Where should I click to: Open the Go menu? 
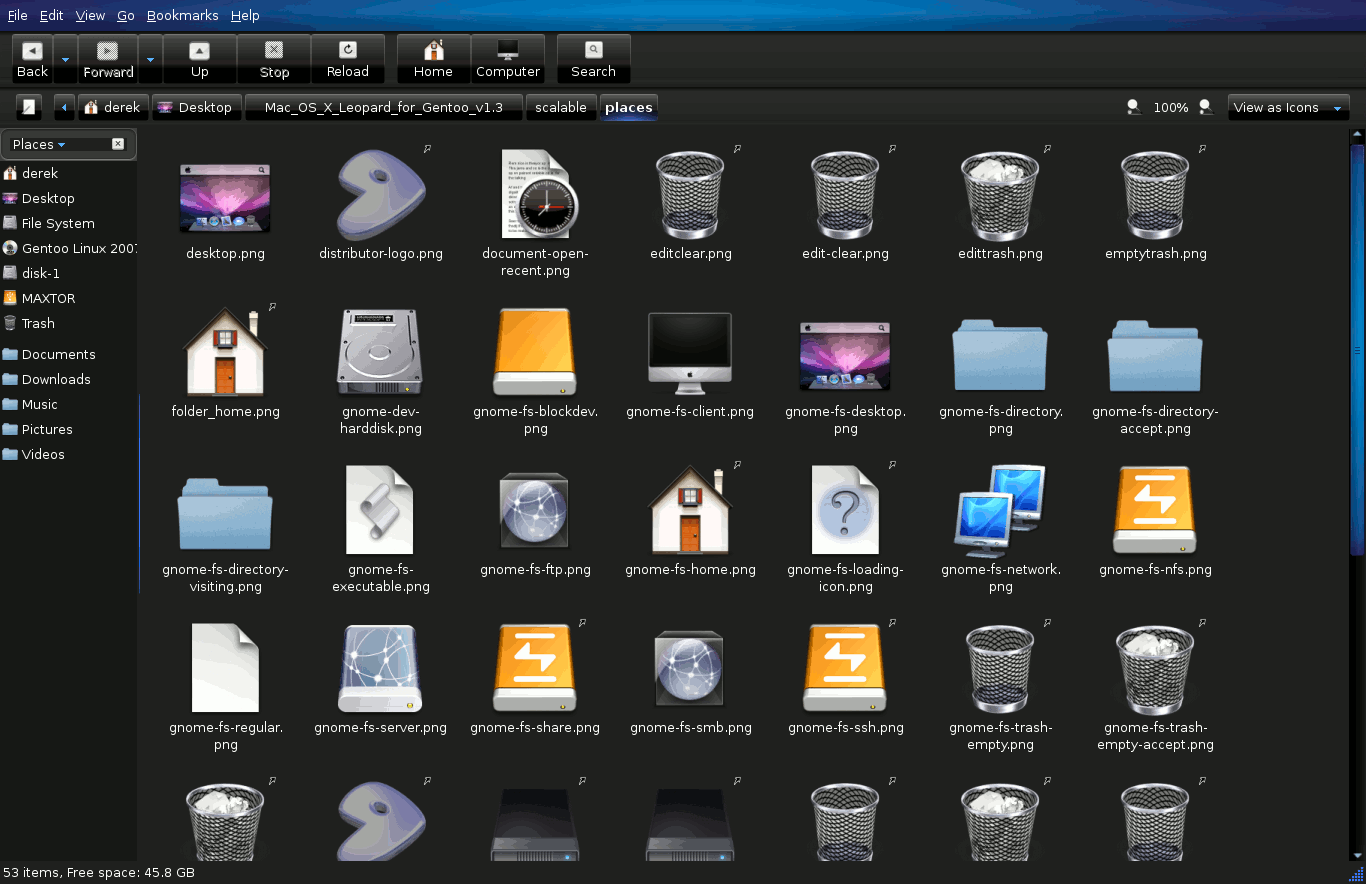pyautogui.click(x=126, y=15)
